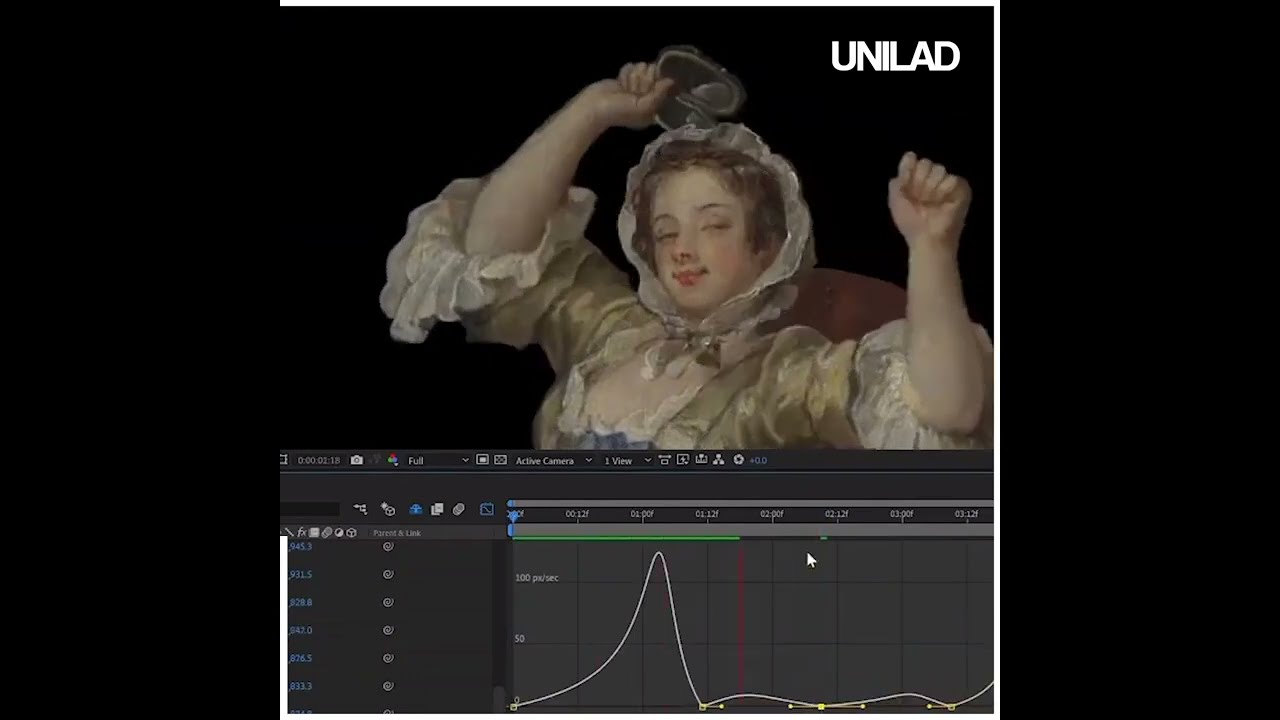Select the first keyframe at graph start

(x=514, y=707)
